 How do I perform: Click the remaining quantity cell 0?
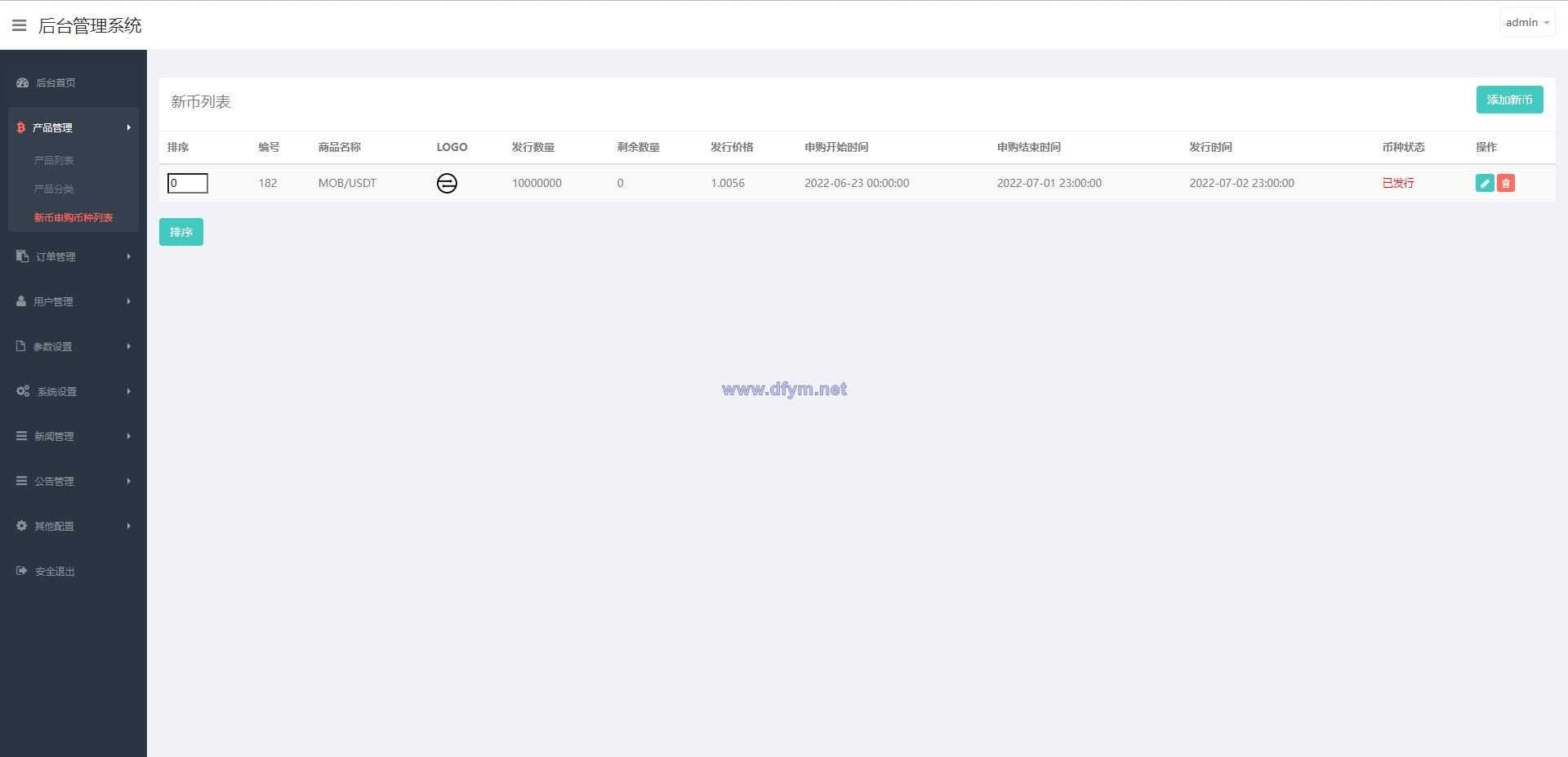click(620, 183)
